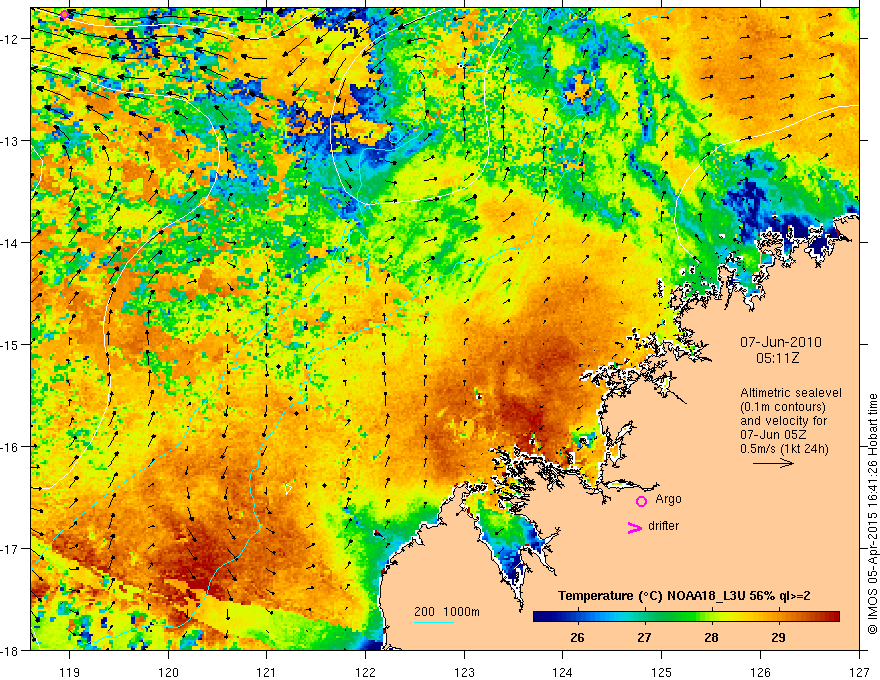This screenshot has width=880, height=680.
Task: Click the longitude axis label '122'
Action: coord(365,672)
